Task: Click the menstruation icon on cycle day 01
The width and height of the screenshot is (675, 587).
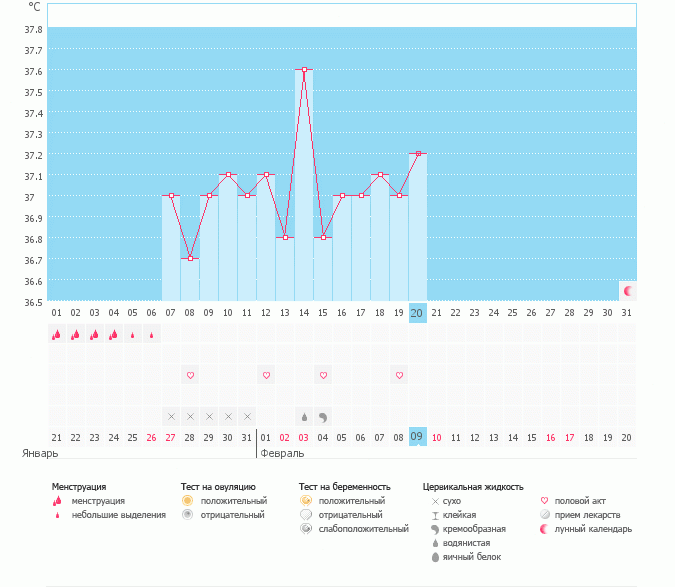Action: (57, 335)
